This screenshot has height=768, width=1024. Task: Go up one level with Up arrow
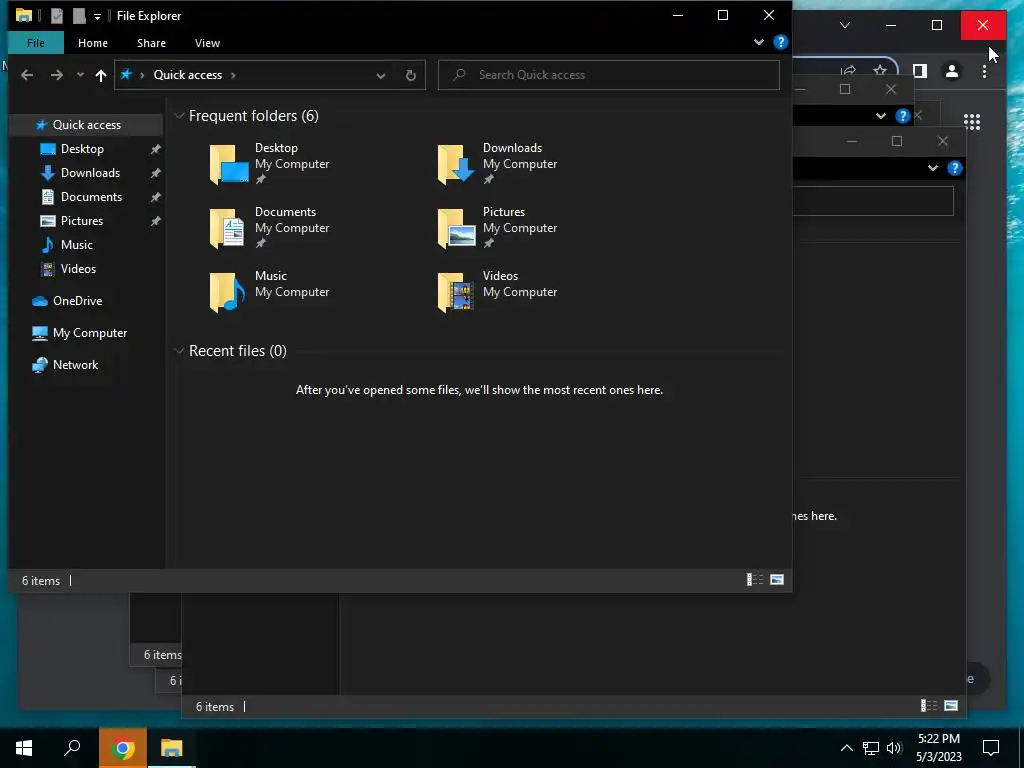[101, 75]
